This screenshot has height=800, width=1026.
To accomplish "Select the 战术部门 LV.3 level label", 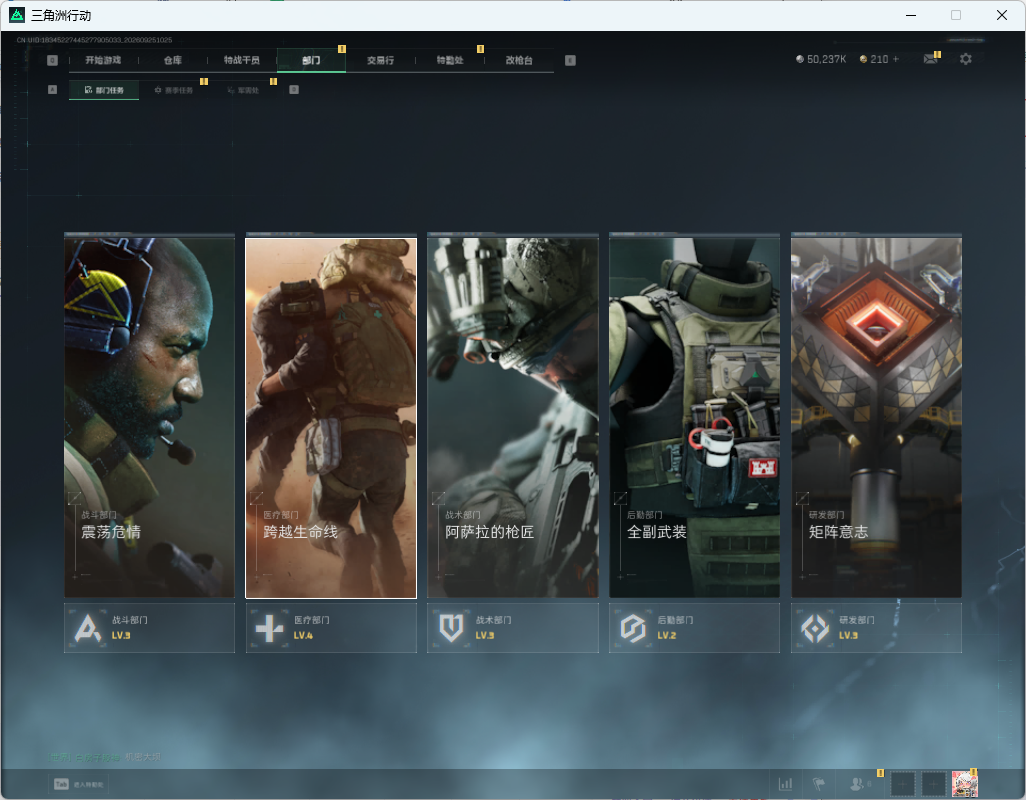I will [x=485, y=635].
